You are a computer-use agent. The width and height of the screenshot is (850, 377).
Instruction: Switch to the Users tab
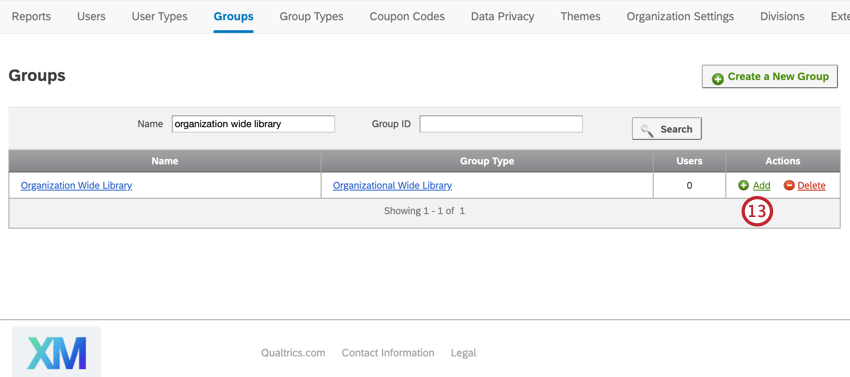pyautogui.click(x=91, y=16)
